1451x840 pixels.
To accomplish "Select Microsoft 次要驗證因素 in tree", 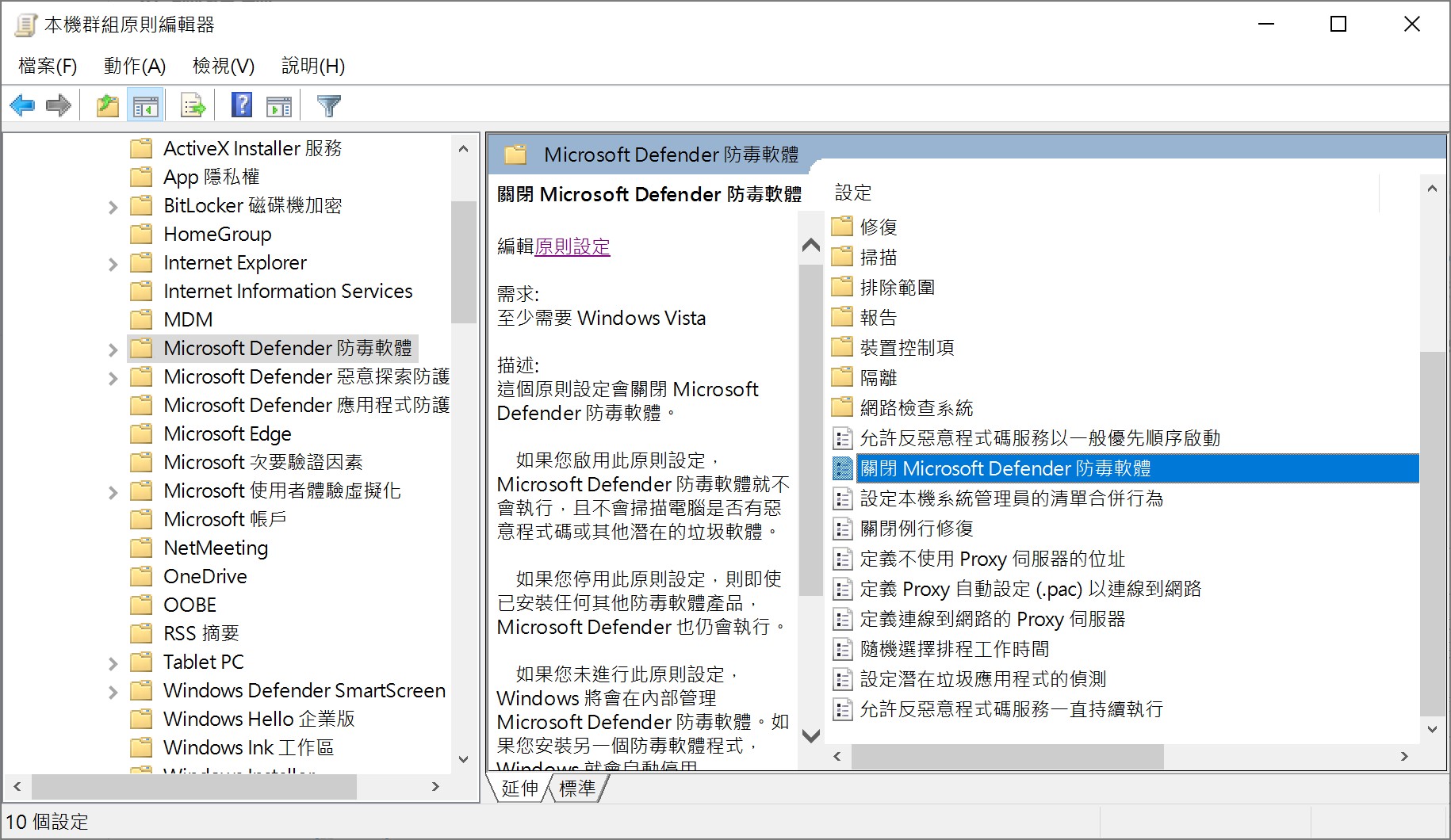I will (x=263, y=462).
